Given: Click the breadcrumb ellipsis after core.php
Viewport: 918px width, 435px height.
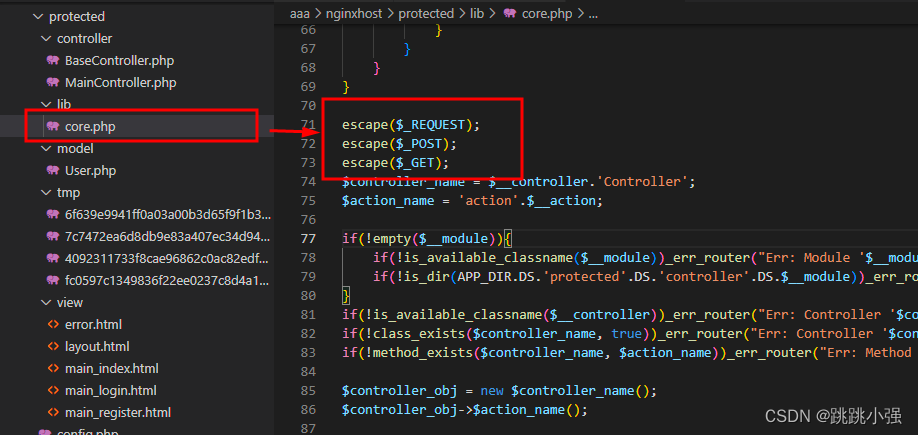Looking at the screenshot, I should [x=593, y=14].
